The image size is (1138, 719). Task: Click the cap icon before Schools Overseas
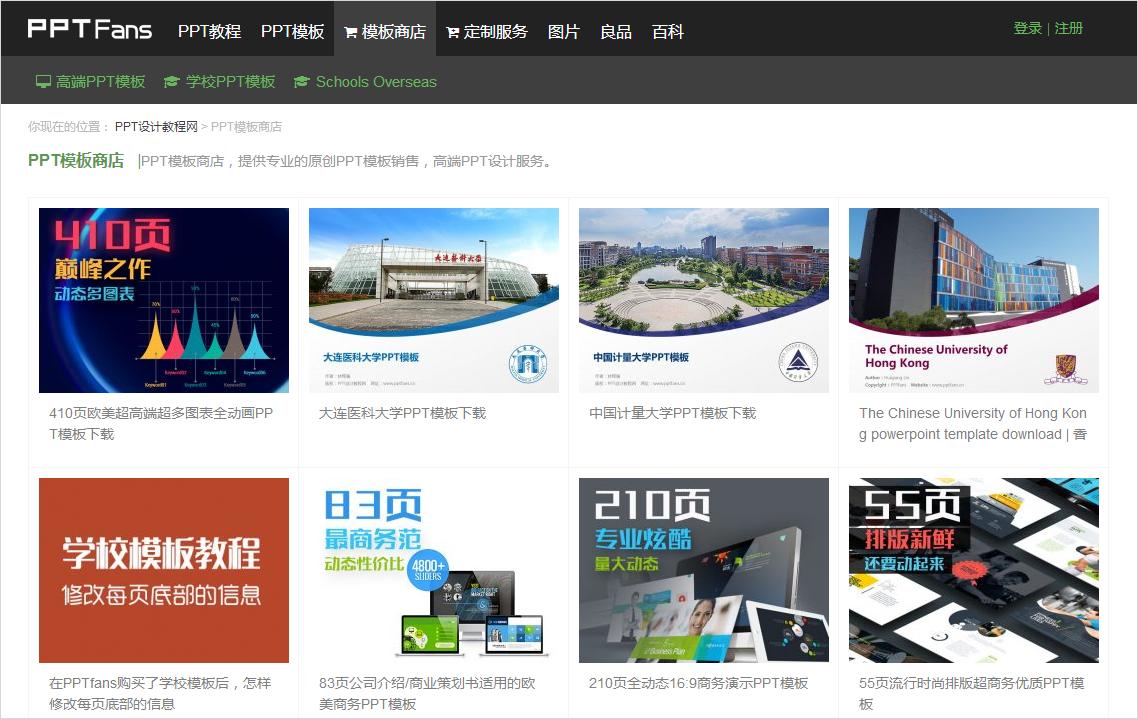click(x=301, y=81)
